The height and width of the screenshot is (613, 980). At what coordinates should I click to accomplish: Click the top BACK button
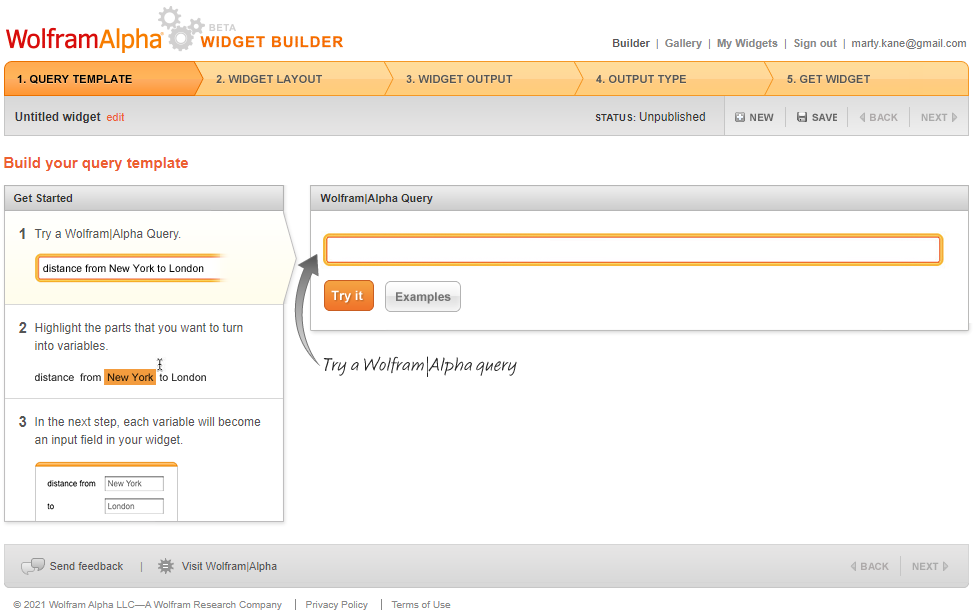point(878,117)
